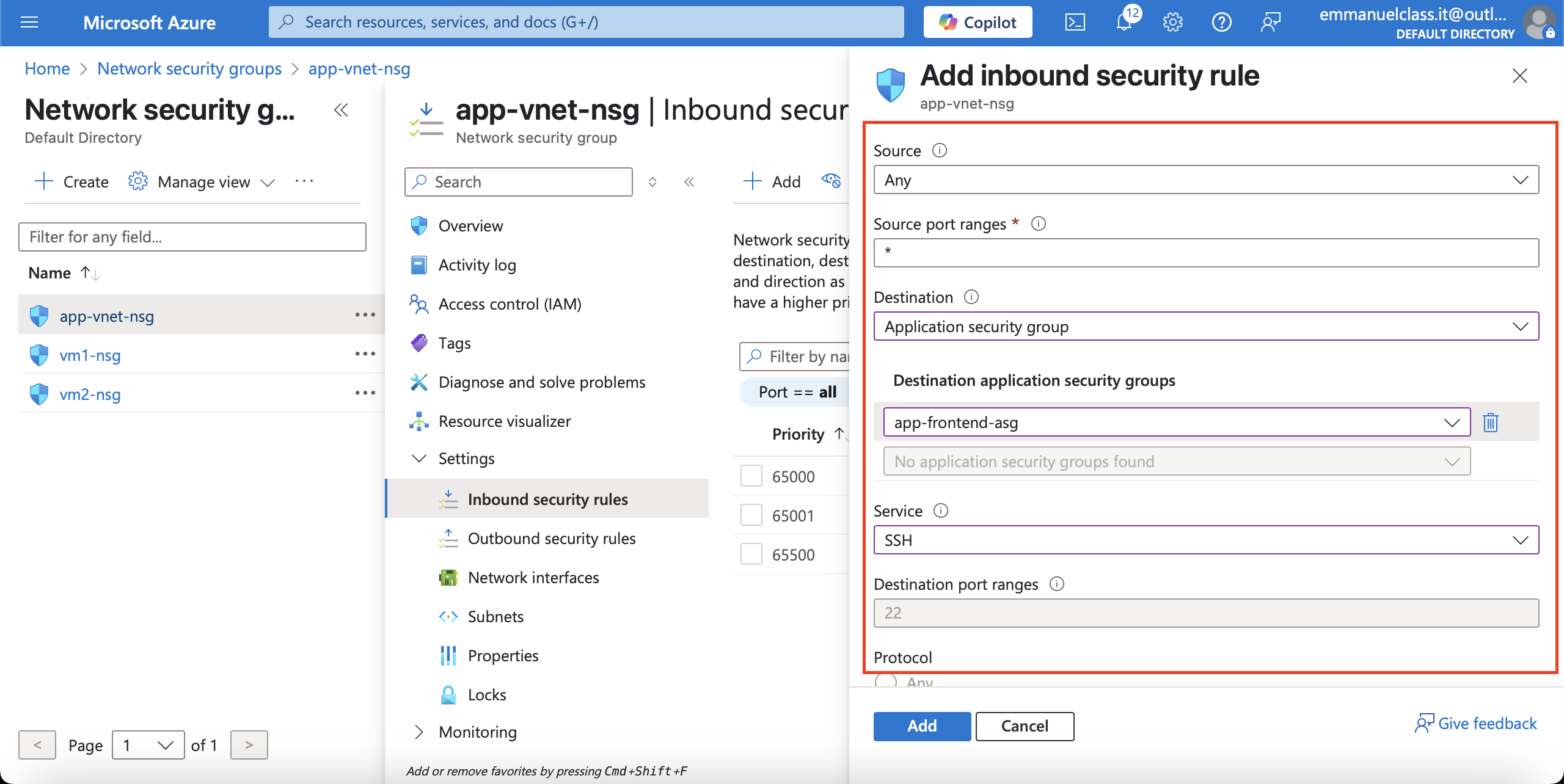1564x784 pixels.
Task: Open the account avatar menu
Action: pos(1538,23)
